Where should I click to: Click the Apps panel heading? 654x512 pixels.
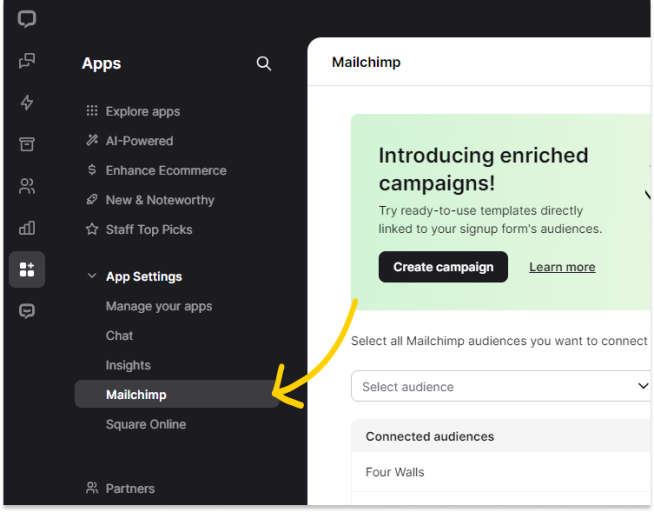pos(101,64)
